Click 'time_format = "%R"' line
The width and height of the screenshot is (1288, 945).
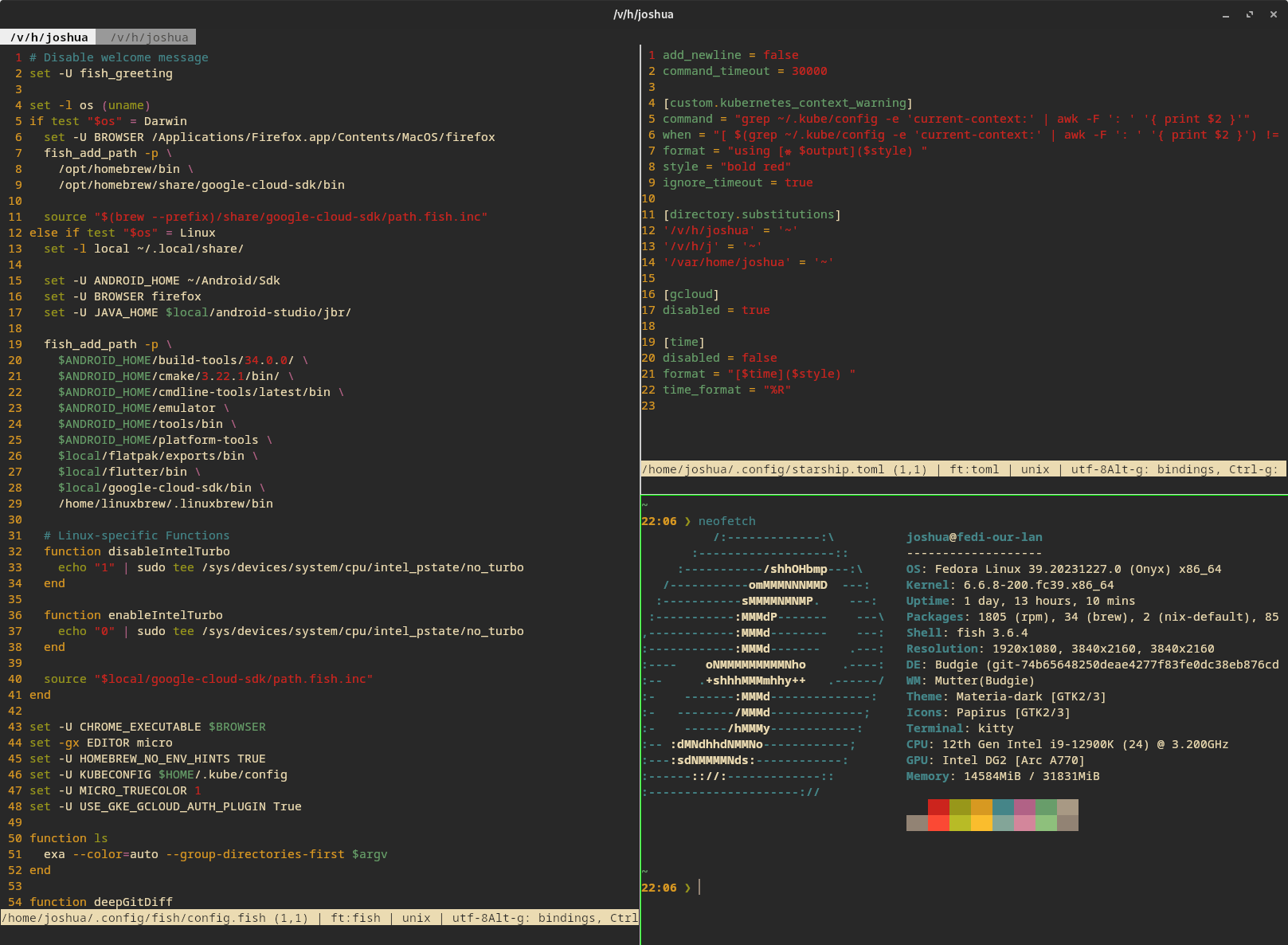(726, 390)
